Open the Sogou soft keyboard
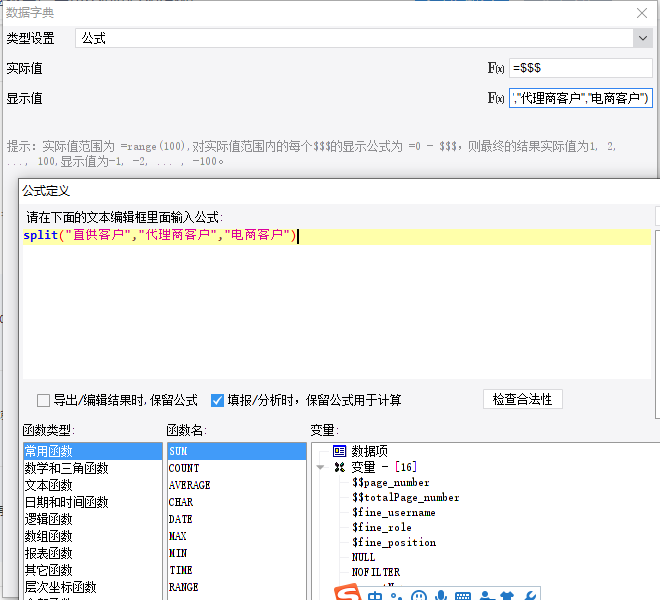Screen dimensions: 660x600 click(x=463, y=596)
